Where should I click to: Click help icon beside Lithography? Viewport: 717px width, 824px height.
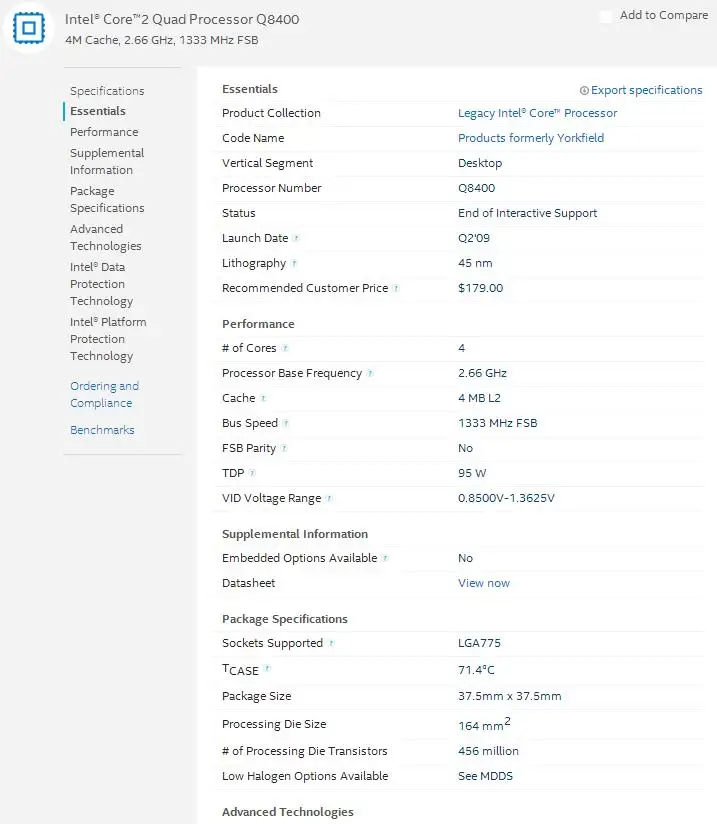click(294, 263)
